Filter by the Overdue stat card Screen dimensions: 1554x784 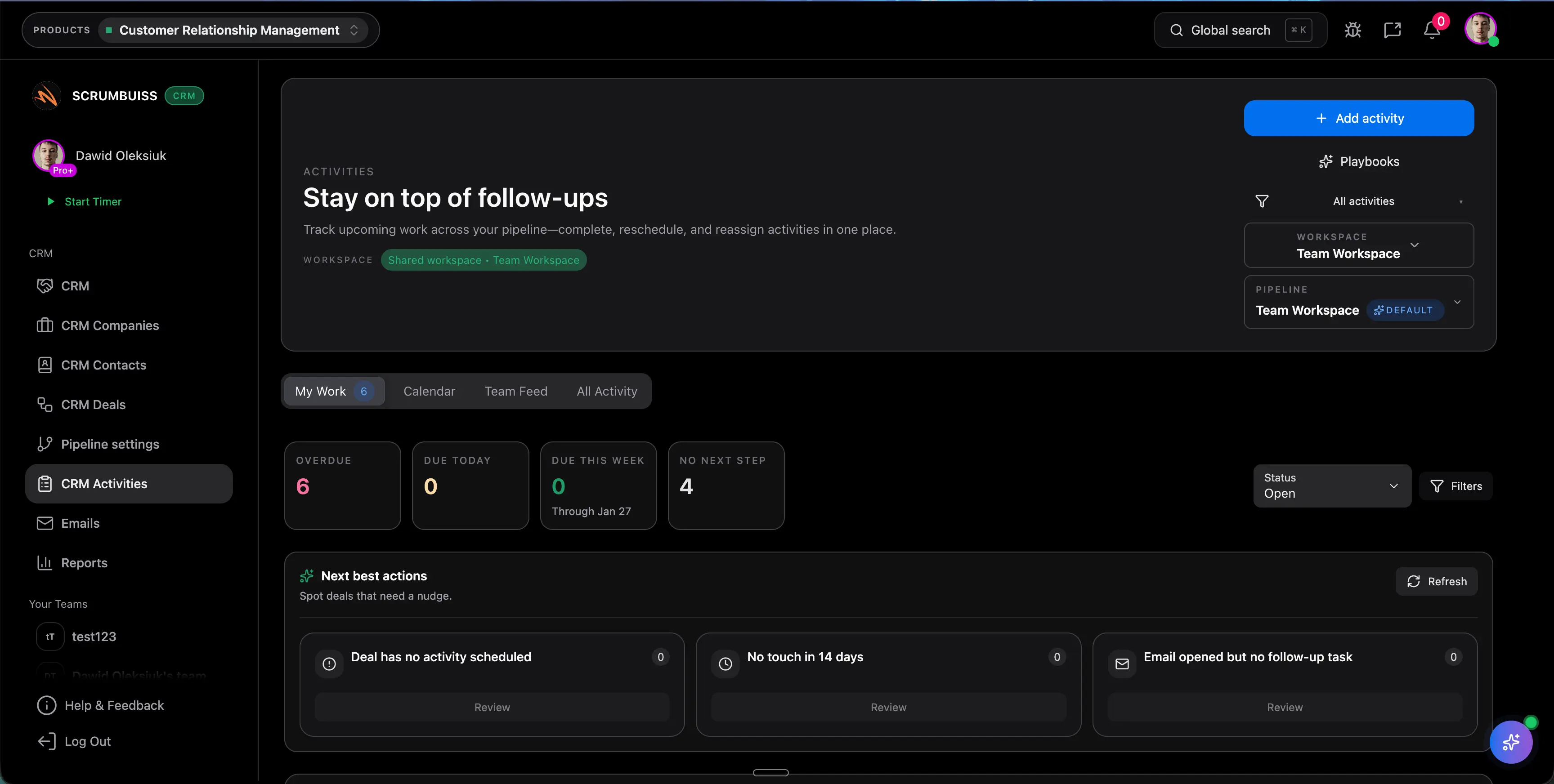tap(342, 486)
